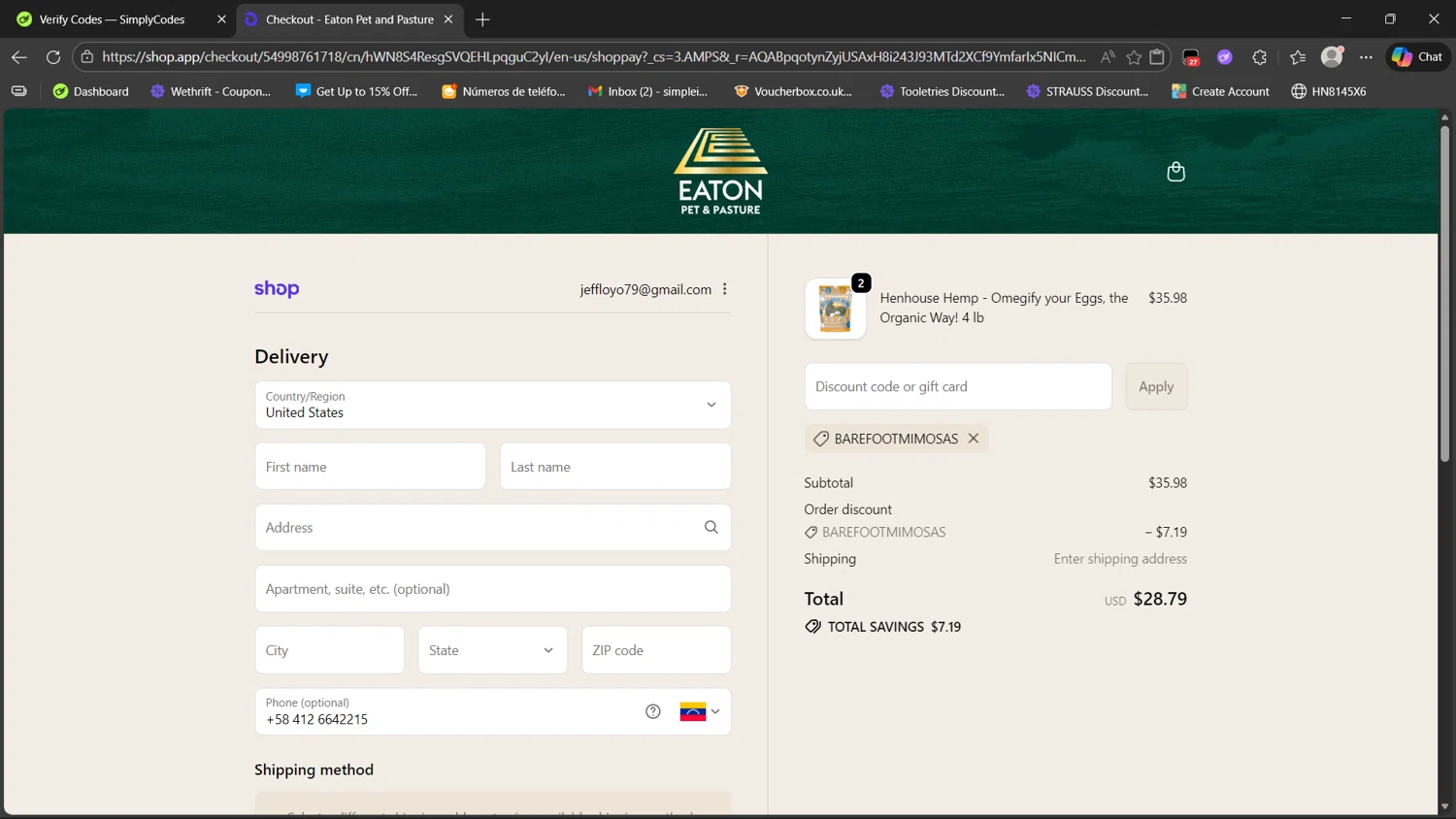Viewport: 1456px width, 819px height.
Task: Close the Checkout Eaton Pet tab
Action: point(448,19)
